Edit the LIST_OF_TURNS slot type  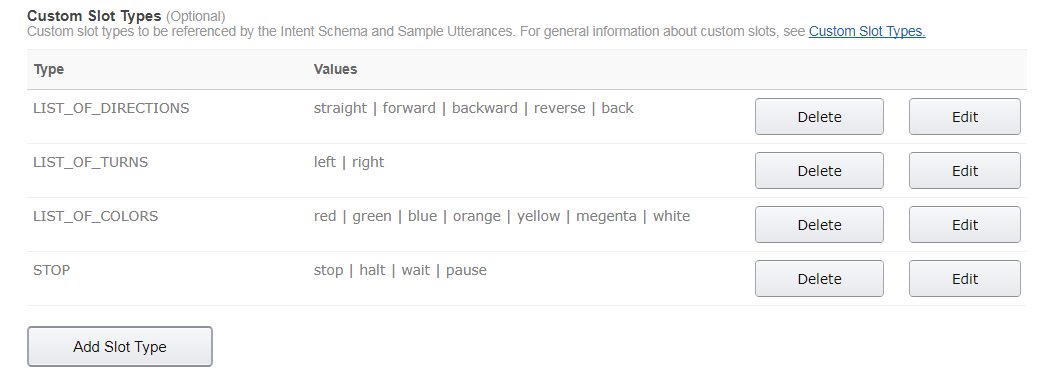pyautogui.click(x=964, y=171)
